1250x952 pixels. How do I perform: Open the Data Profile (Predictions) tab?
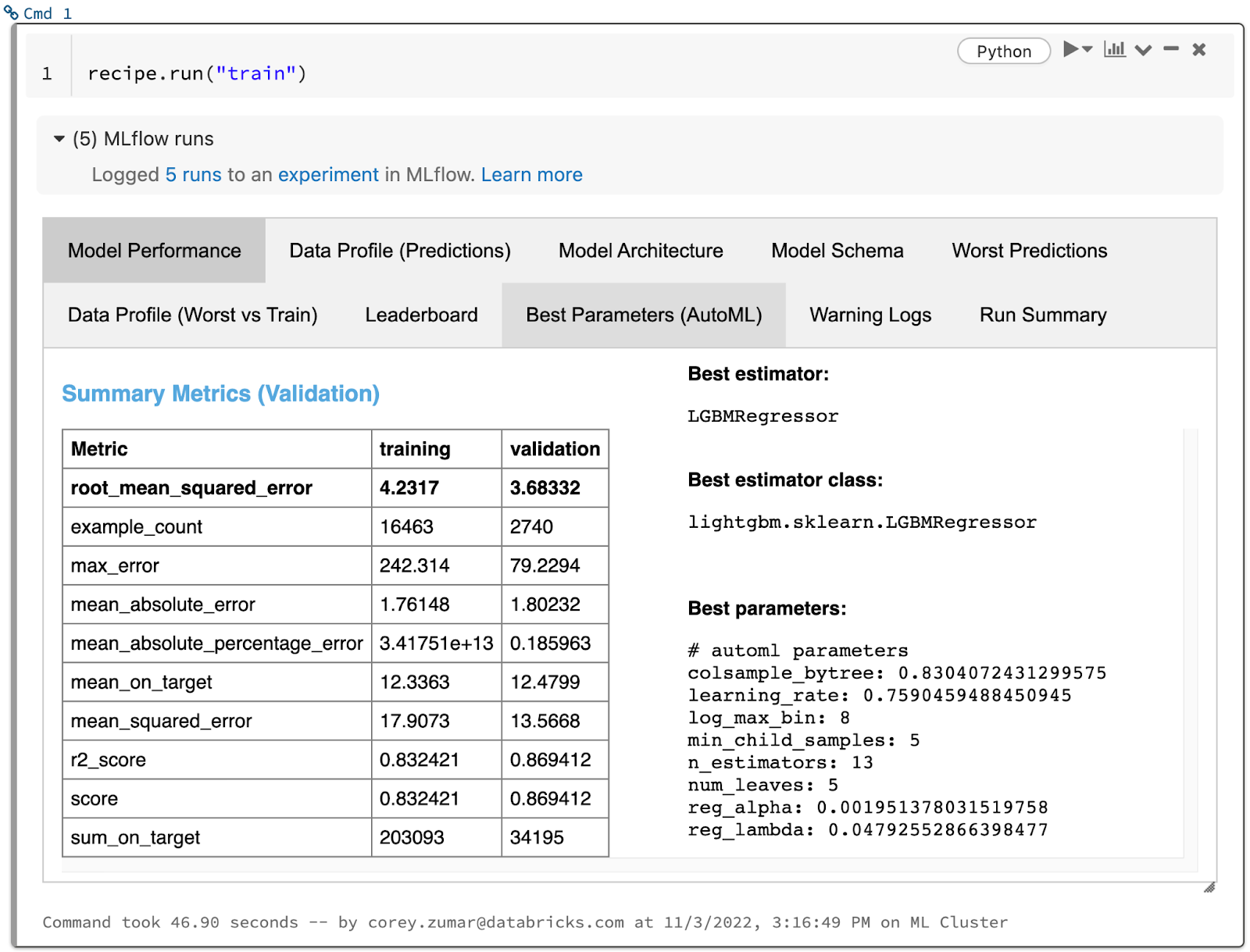(x=400, y=251)
